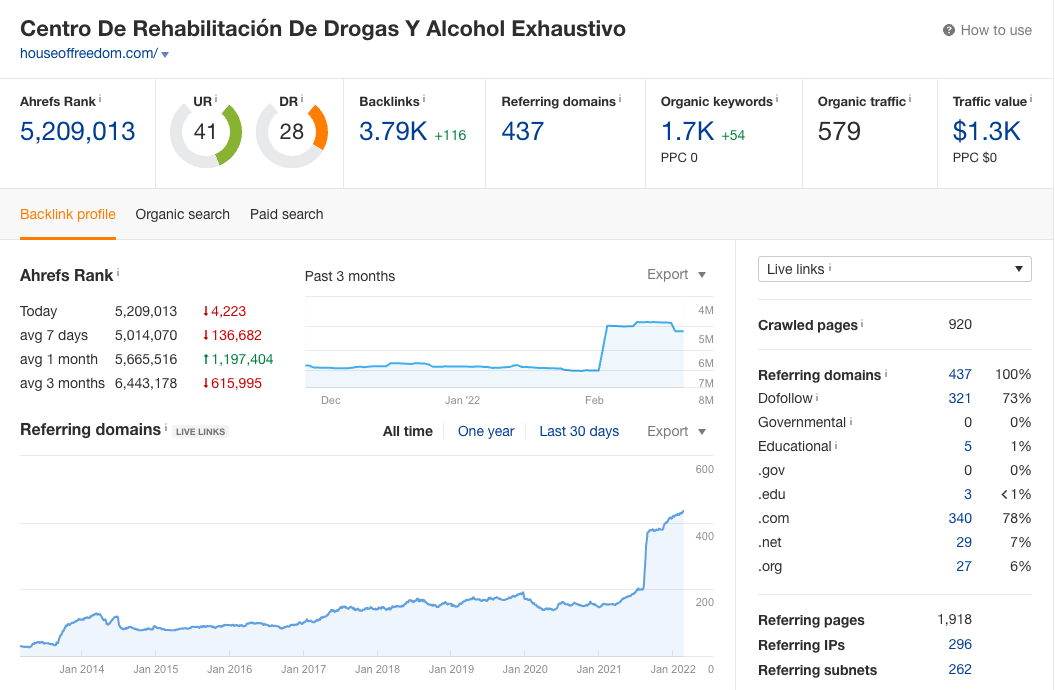
Task: Click info icon next to Governmental row
Action: point(851,422)
